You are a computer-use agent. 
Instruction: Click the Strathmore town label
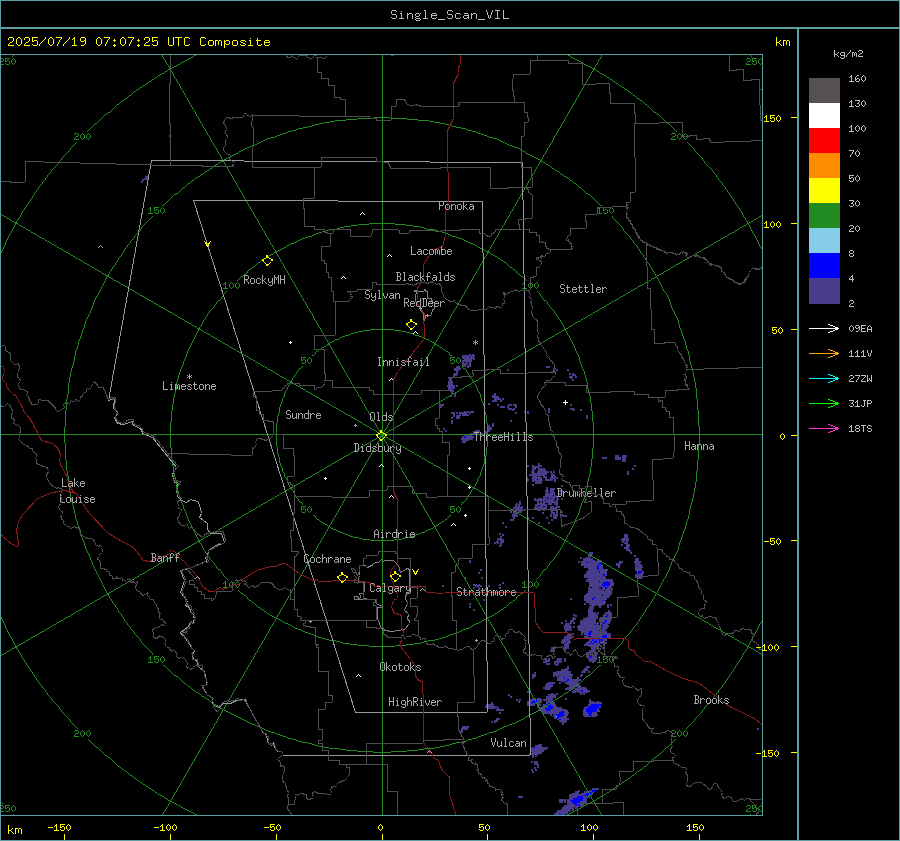tap(487, 592)
